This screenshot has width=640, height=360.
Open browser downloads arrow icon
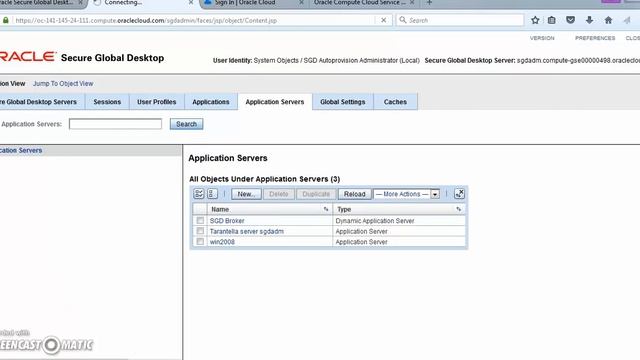[589, 20]
